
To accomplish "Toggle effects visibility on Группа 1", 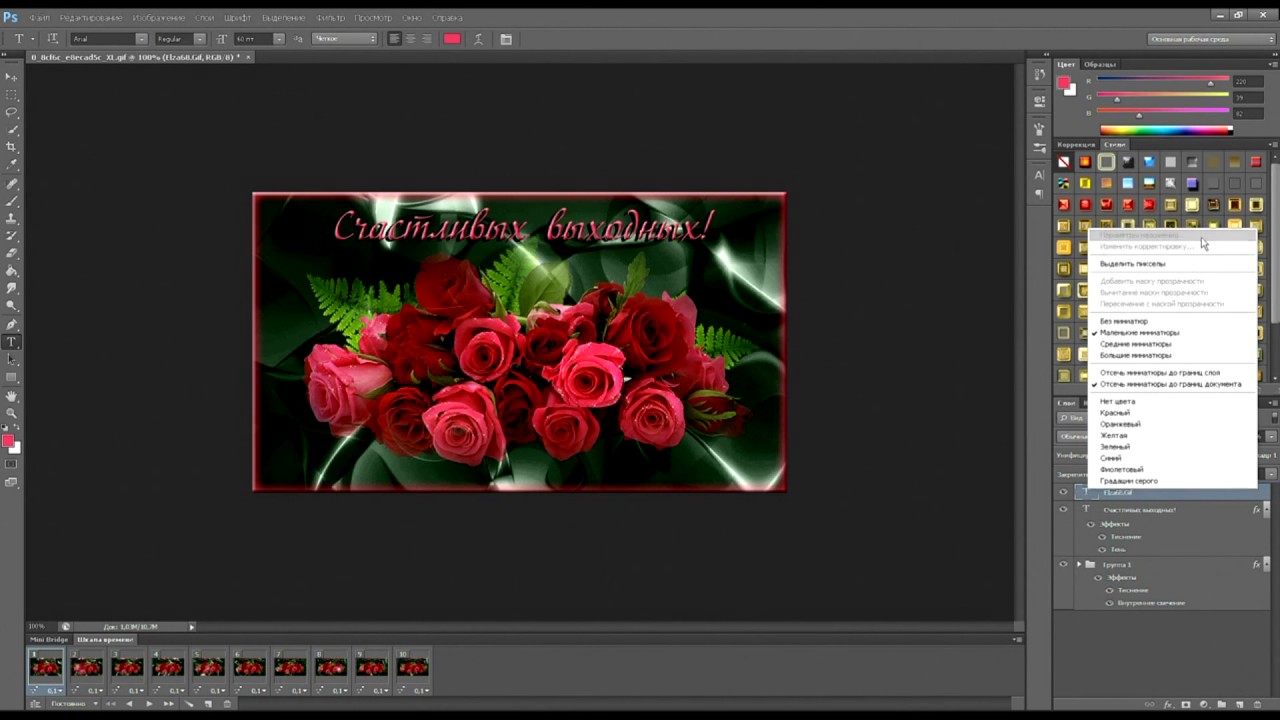I will tap(1098, 577).
